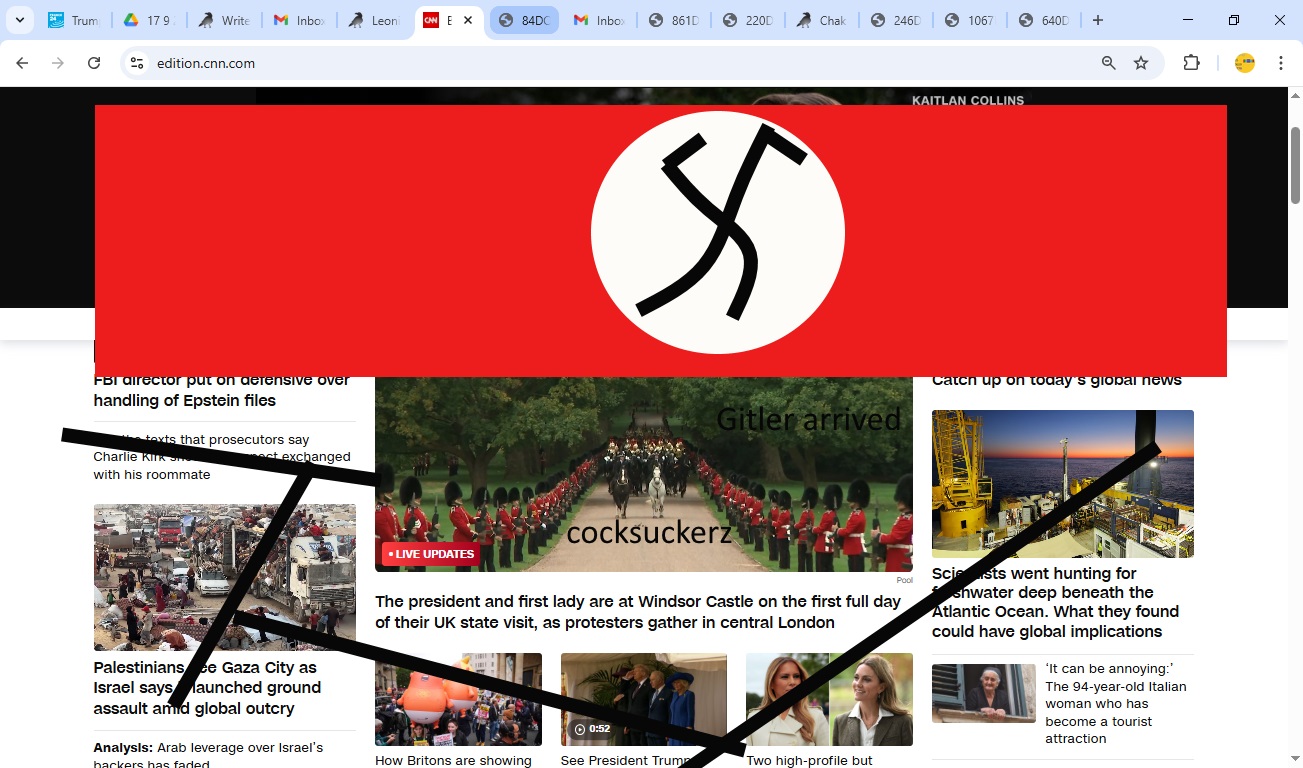Viewport: 1303px width, 768px height.
Task: Add a new tab with plus button
Action: coord(1098,20)
